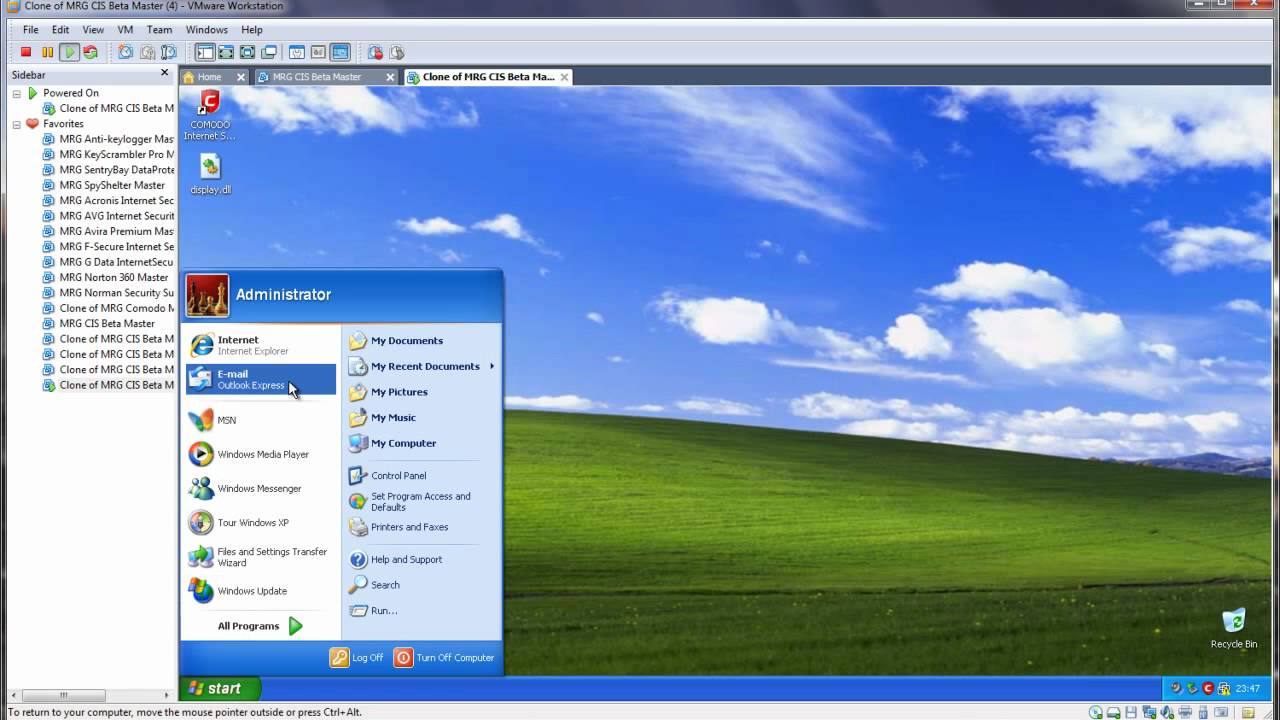
Task: Click the Reset virtual machine toolbar icon
Action: point(90,52)
